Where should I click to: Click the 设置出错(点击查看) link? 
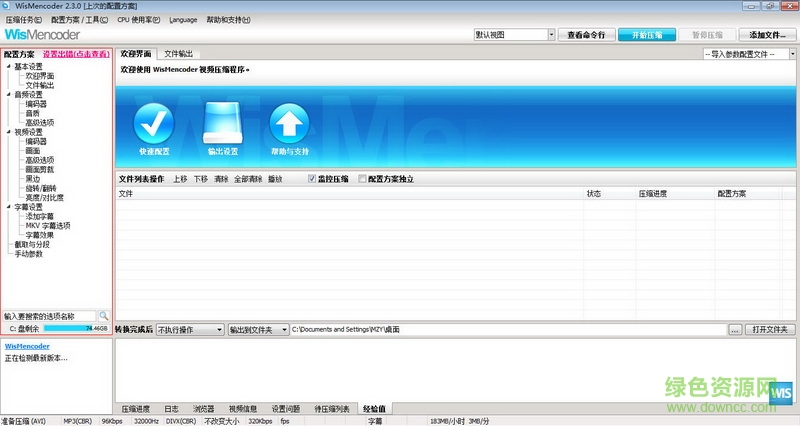(77, 54)
